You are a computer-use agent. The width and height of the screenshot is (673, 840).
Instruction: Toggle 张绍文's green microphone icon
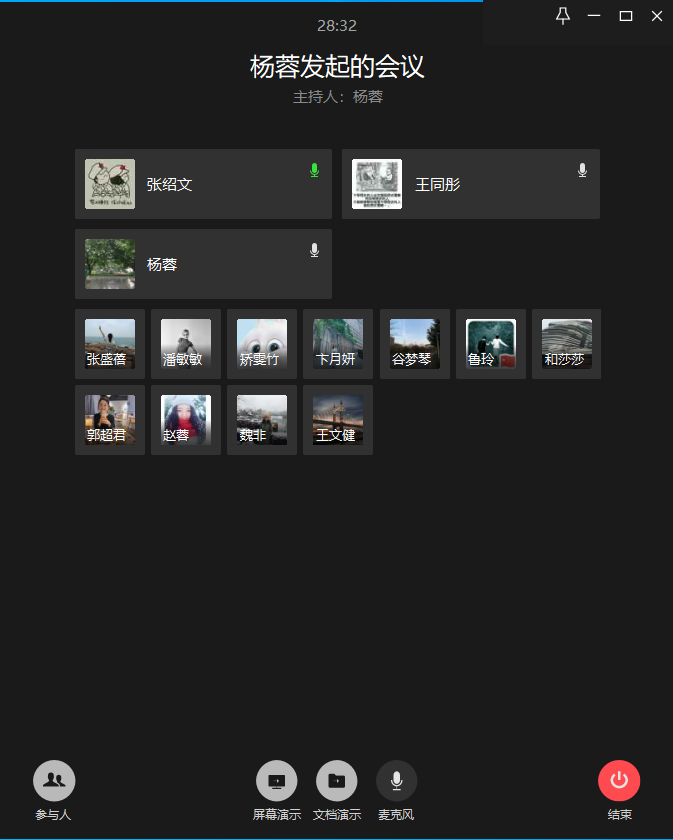(315, 170)
